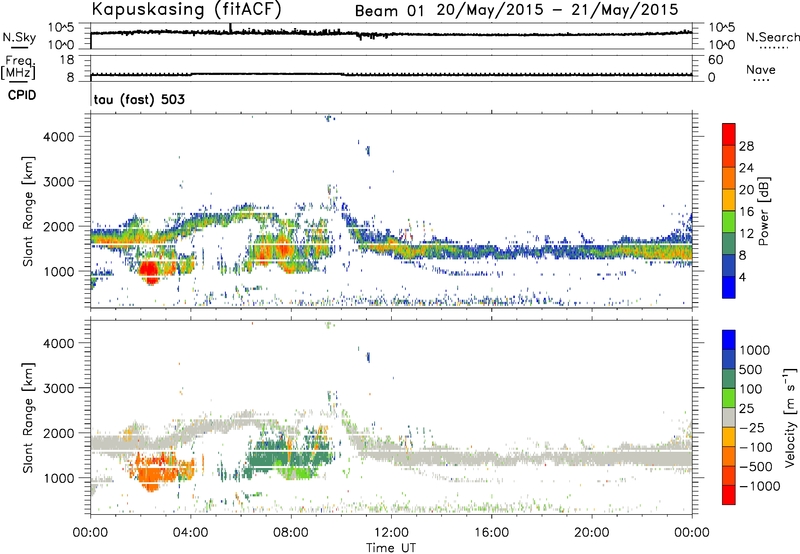Click the Slant Range label of power panel

[28, 212]
